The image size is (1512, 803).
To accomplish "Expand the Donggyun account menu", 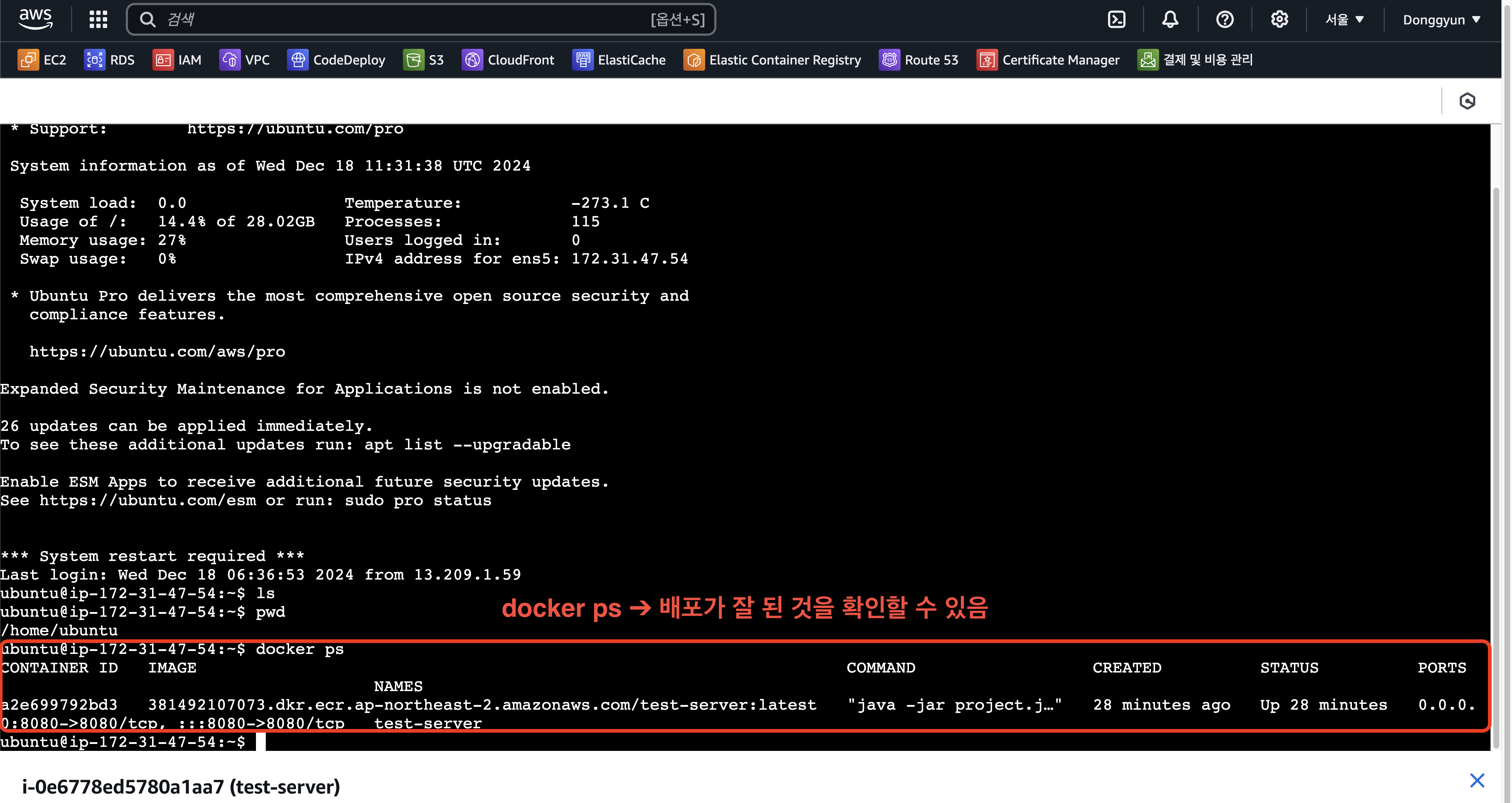I will point(1441,19).
